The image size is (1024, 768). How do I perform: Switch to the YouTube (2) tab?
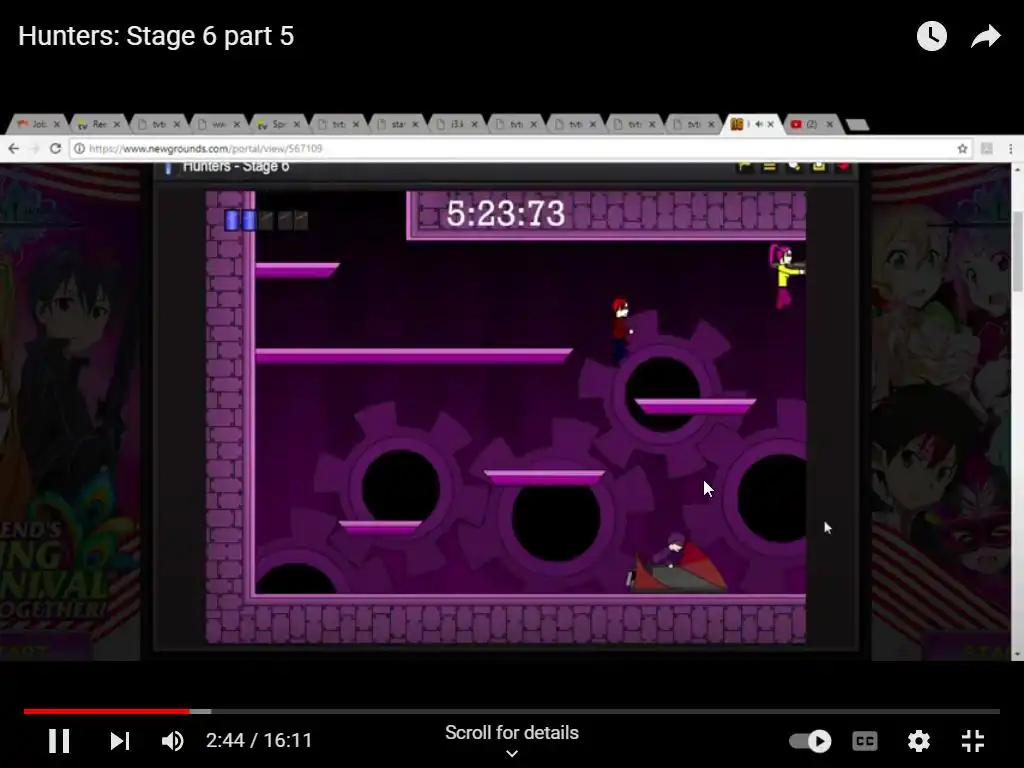[810, 124]
